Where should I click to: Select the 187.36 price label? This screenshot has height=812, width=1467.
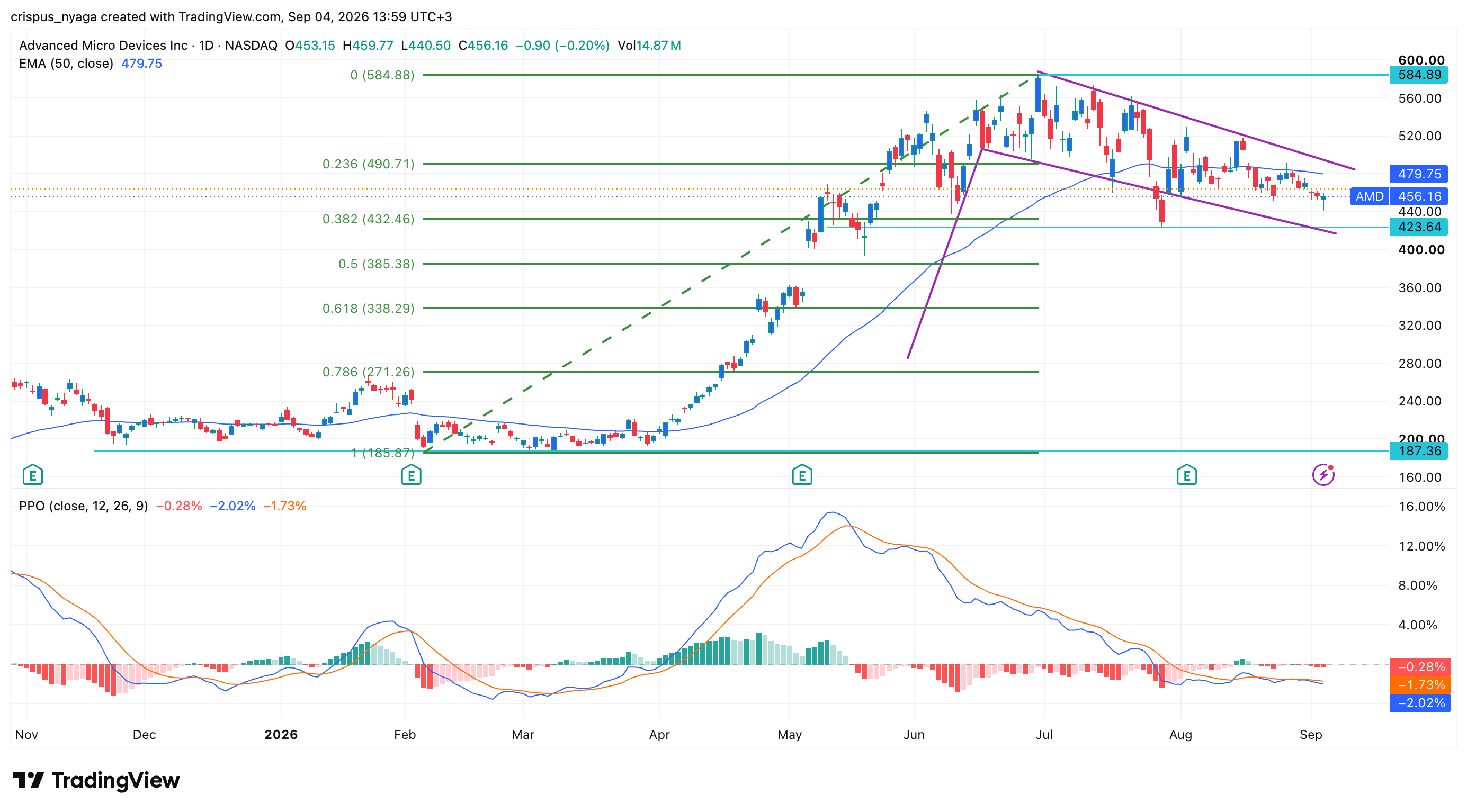(1418, 451)
